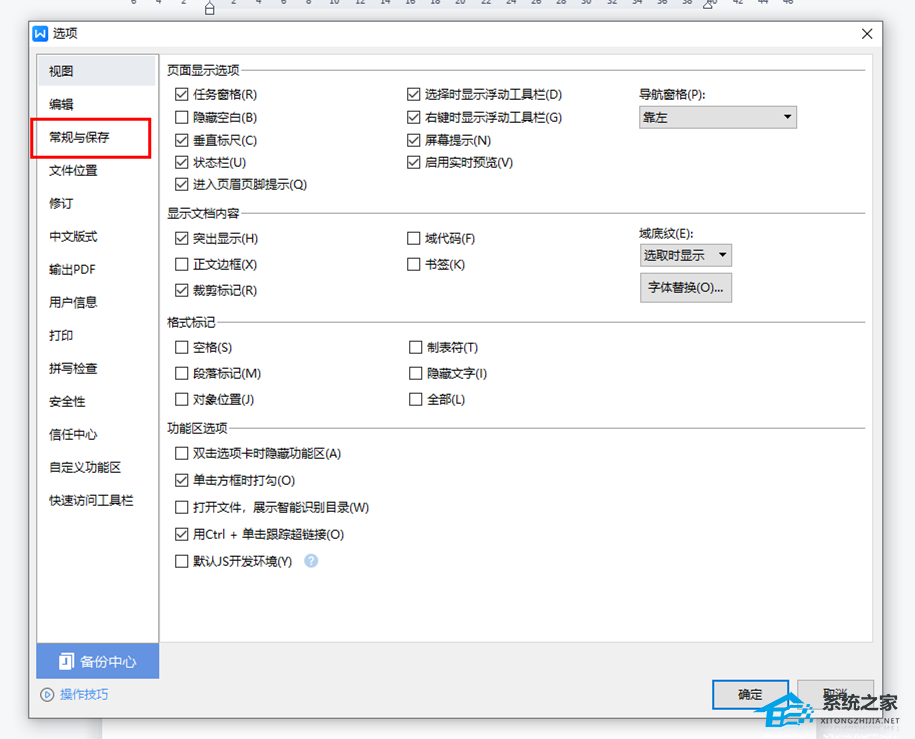
Task: Click the 确定 button to confirm
Action: pos(750,695)
